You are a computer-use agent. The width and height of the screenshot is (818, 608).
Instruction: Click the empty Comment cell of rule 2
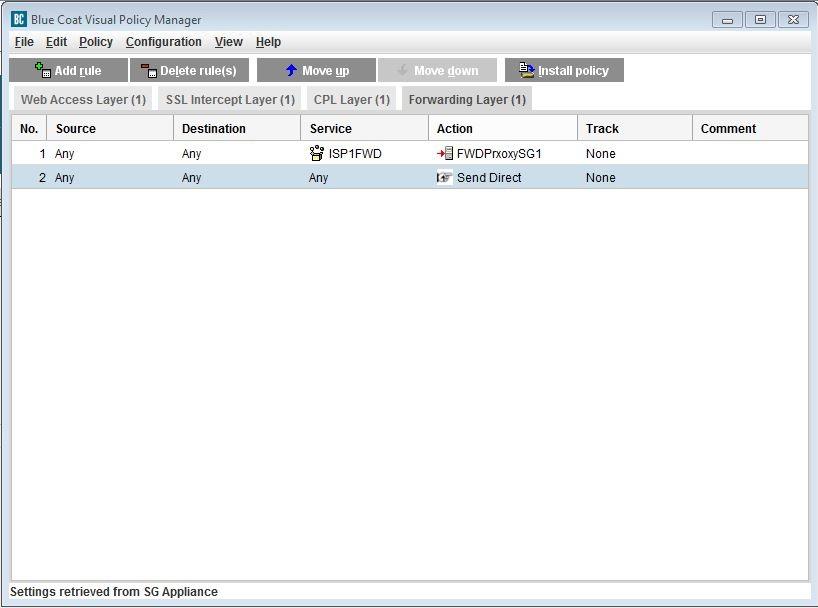(750, 177)
